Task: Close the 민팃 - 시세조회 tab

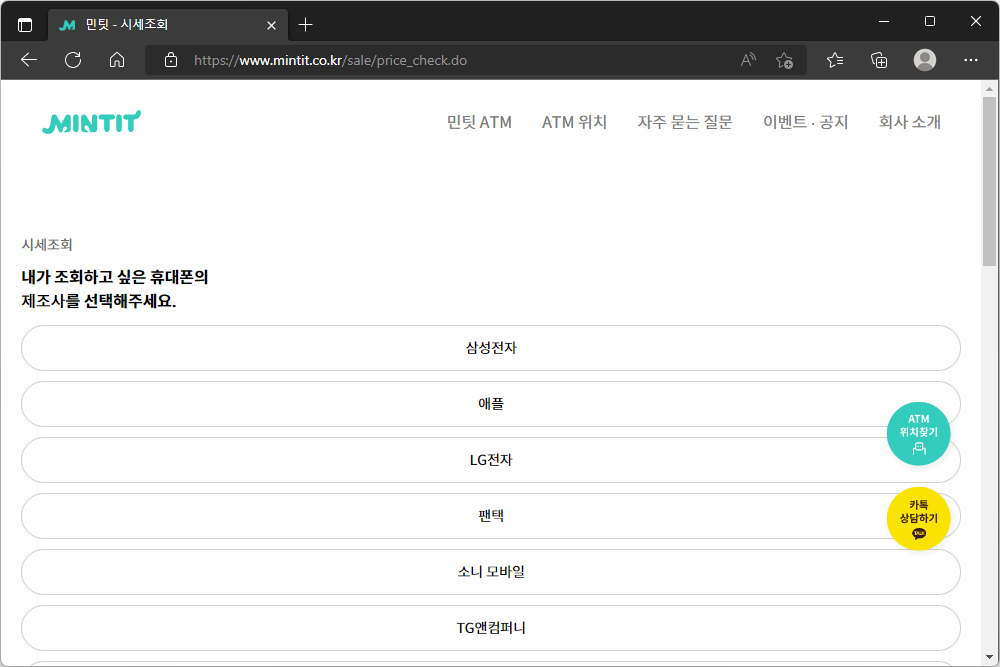Action: [271, 25]
